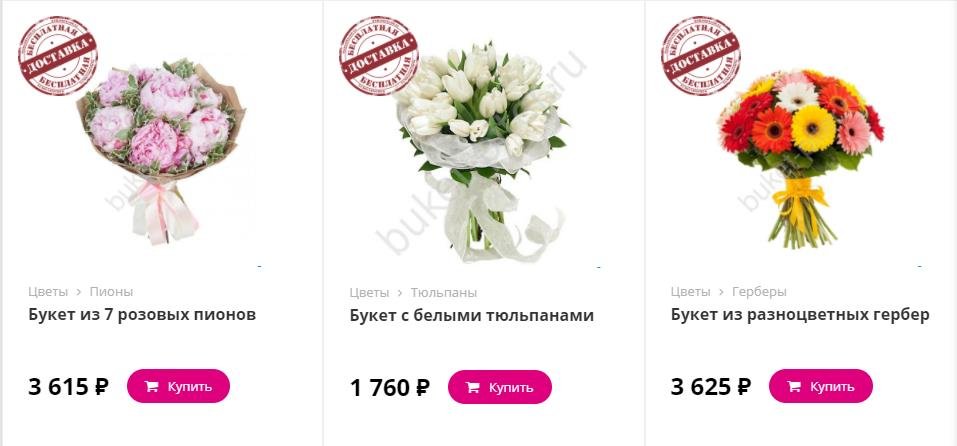Screen dimensions: 957x446
Task: Click the free delivery stamp on gerberas card
Action: (701, 56)
